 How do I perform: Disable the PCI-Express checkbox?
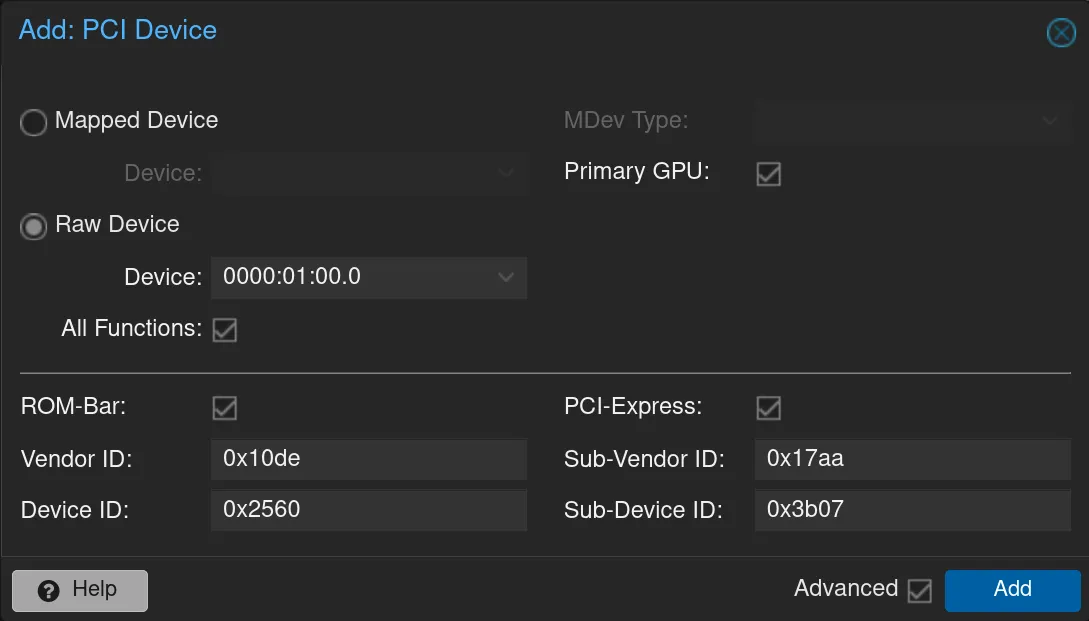coord(768,407)
